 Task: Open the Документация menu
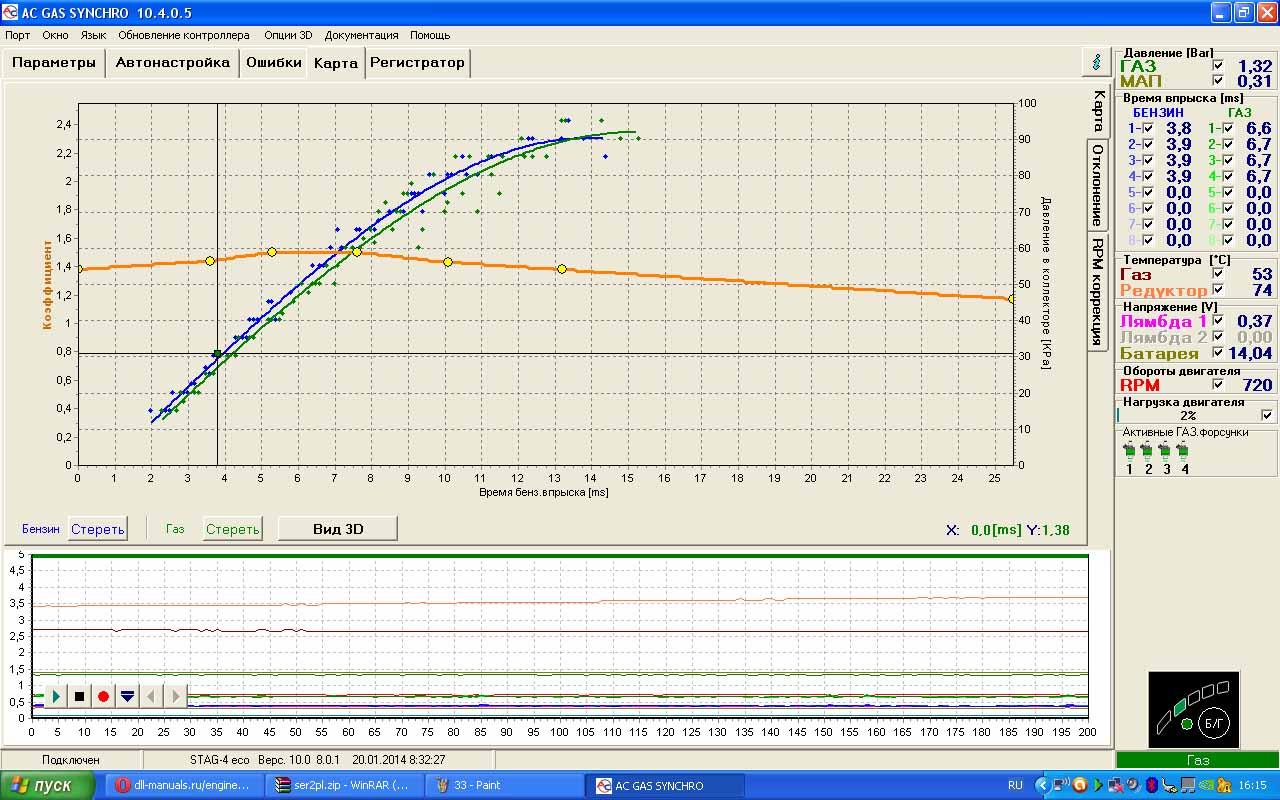(361, 35)
